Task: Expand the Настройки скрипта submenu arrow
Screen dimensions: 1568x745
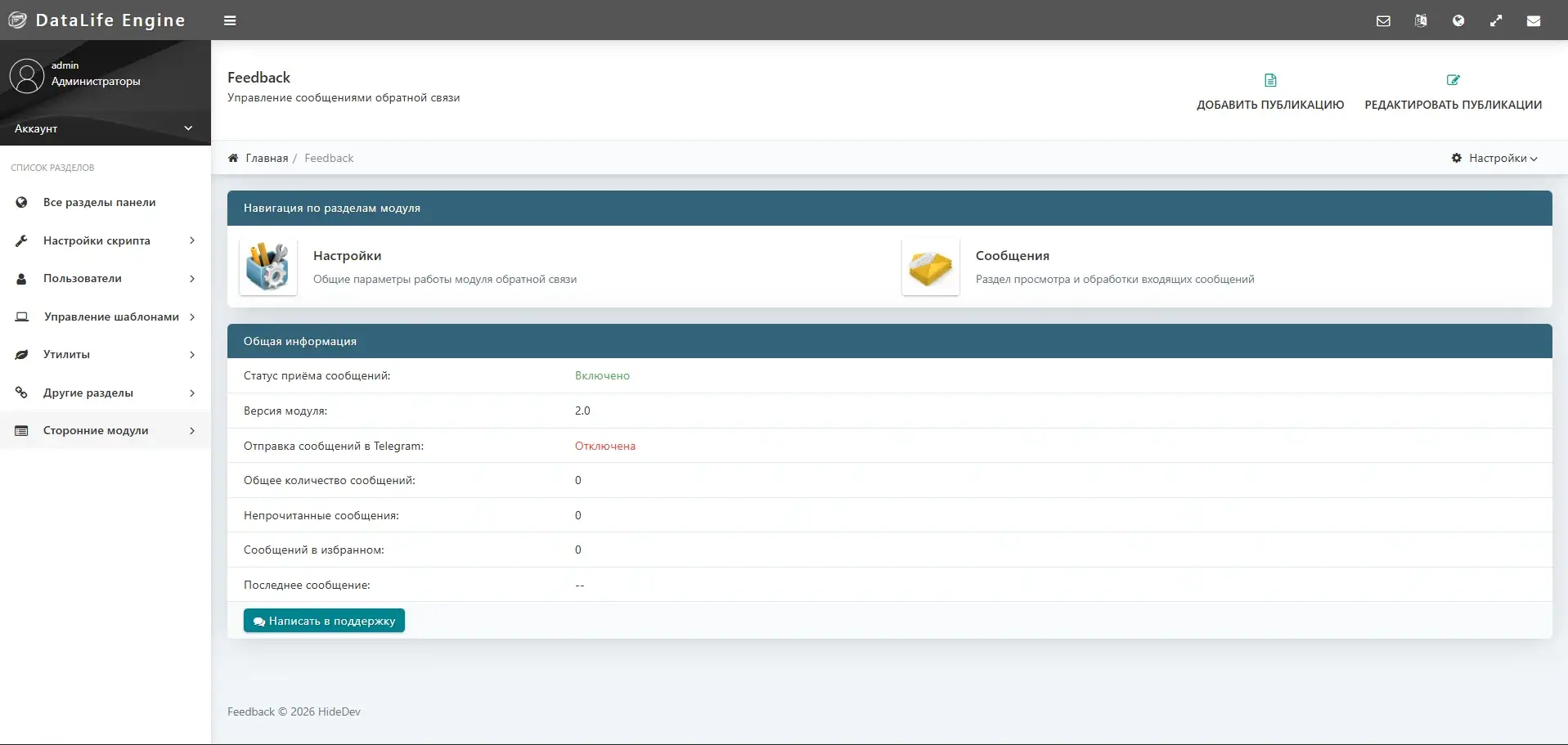Action: (x=192, y=240)
